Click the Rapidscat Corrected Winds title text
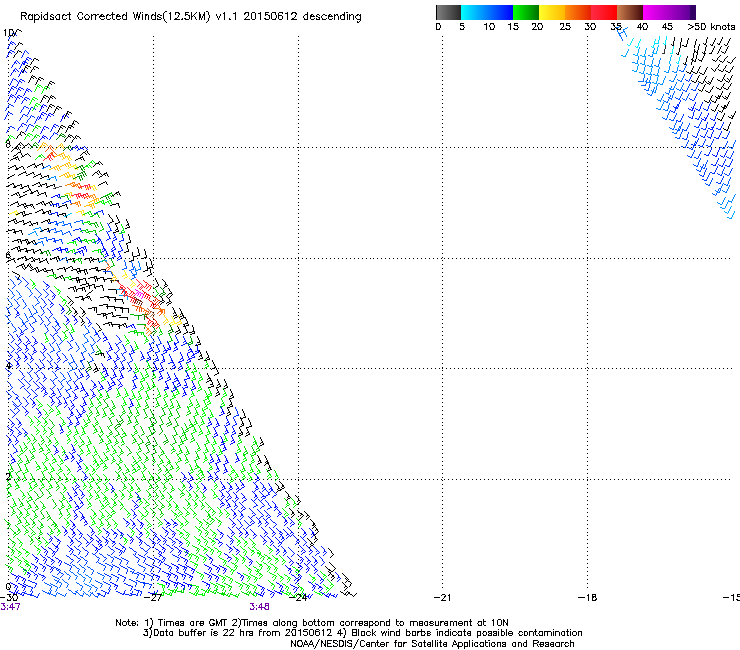The width and height of the screenshot is (740, 650). [191, 17]
